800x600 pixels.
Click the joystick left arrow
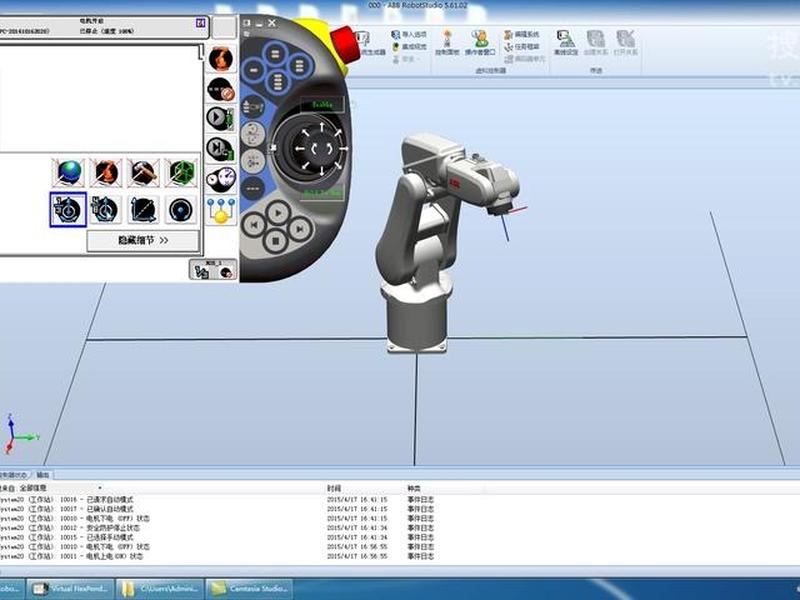[x=299, y=149]
